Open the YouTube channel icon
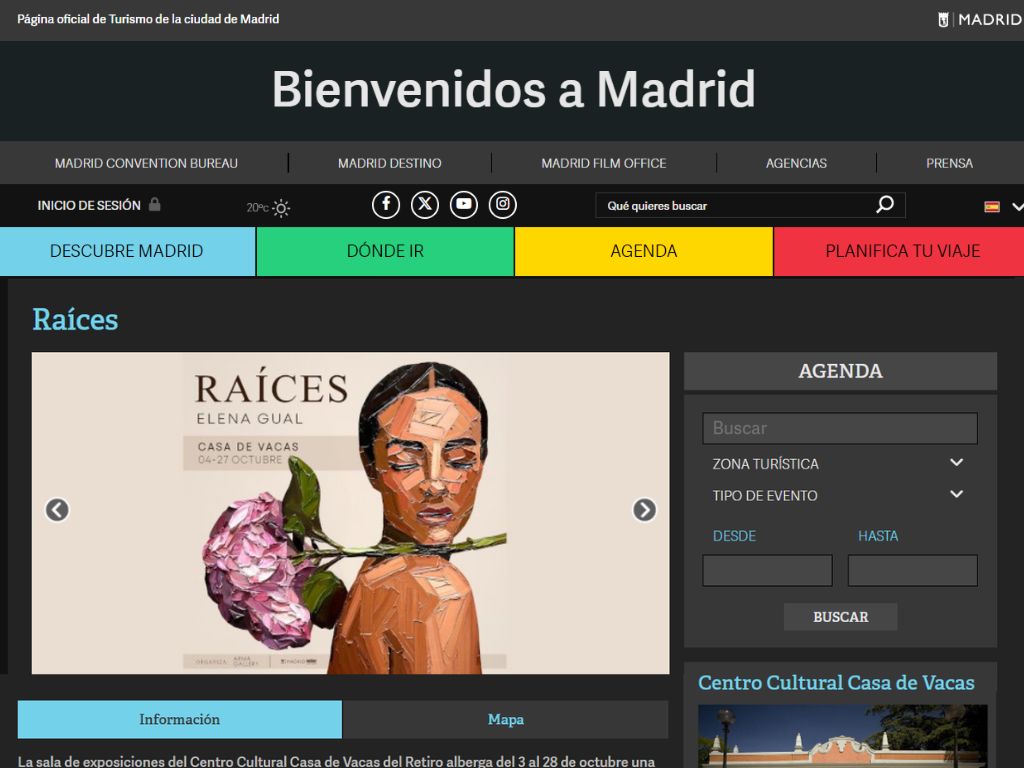Image resolution: width=1024 pixels, height=768 pixels. [463, 204]
